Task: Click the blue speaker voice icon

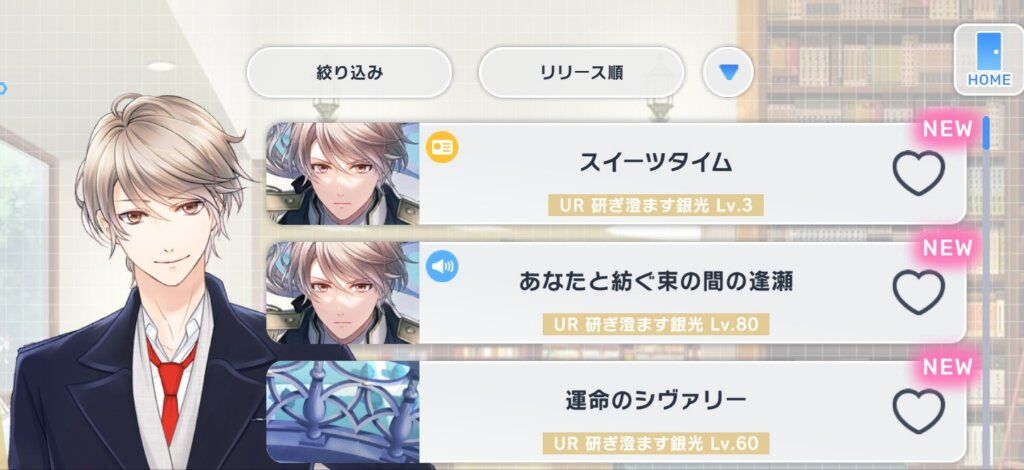Action: [442, 266]
